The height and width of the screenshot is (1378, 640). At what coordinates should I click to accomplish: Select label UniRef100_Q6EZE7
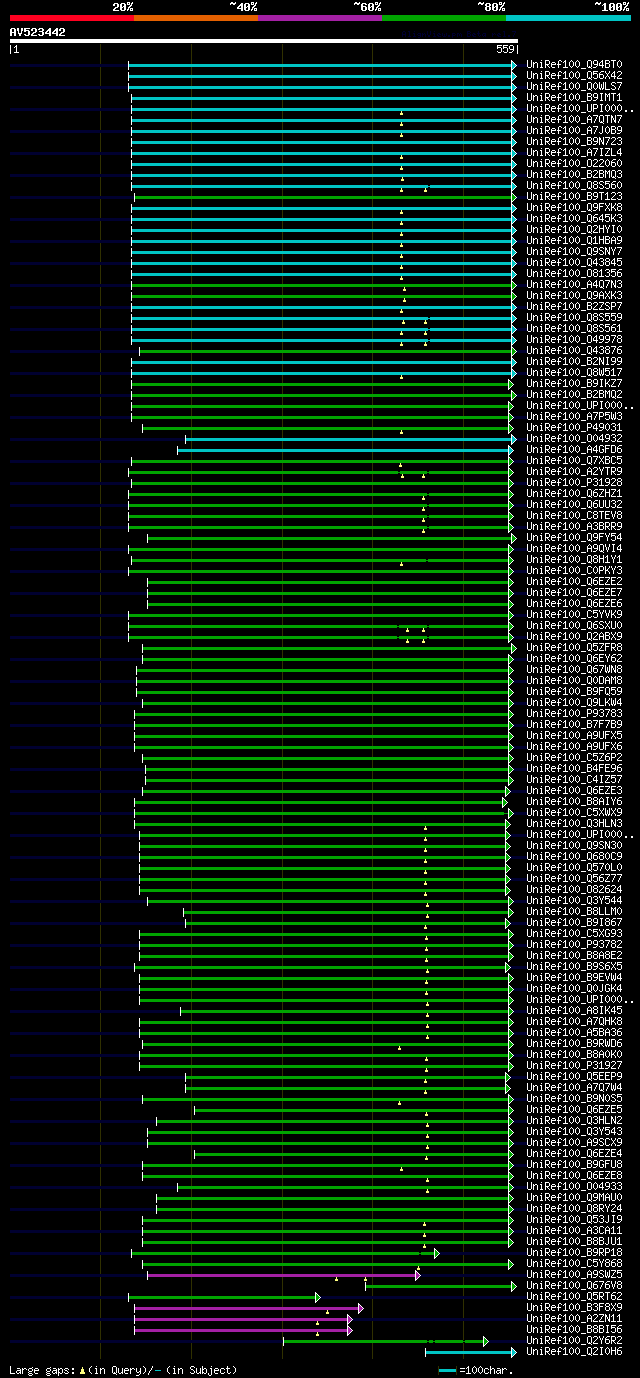coord(574,593)
